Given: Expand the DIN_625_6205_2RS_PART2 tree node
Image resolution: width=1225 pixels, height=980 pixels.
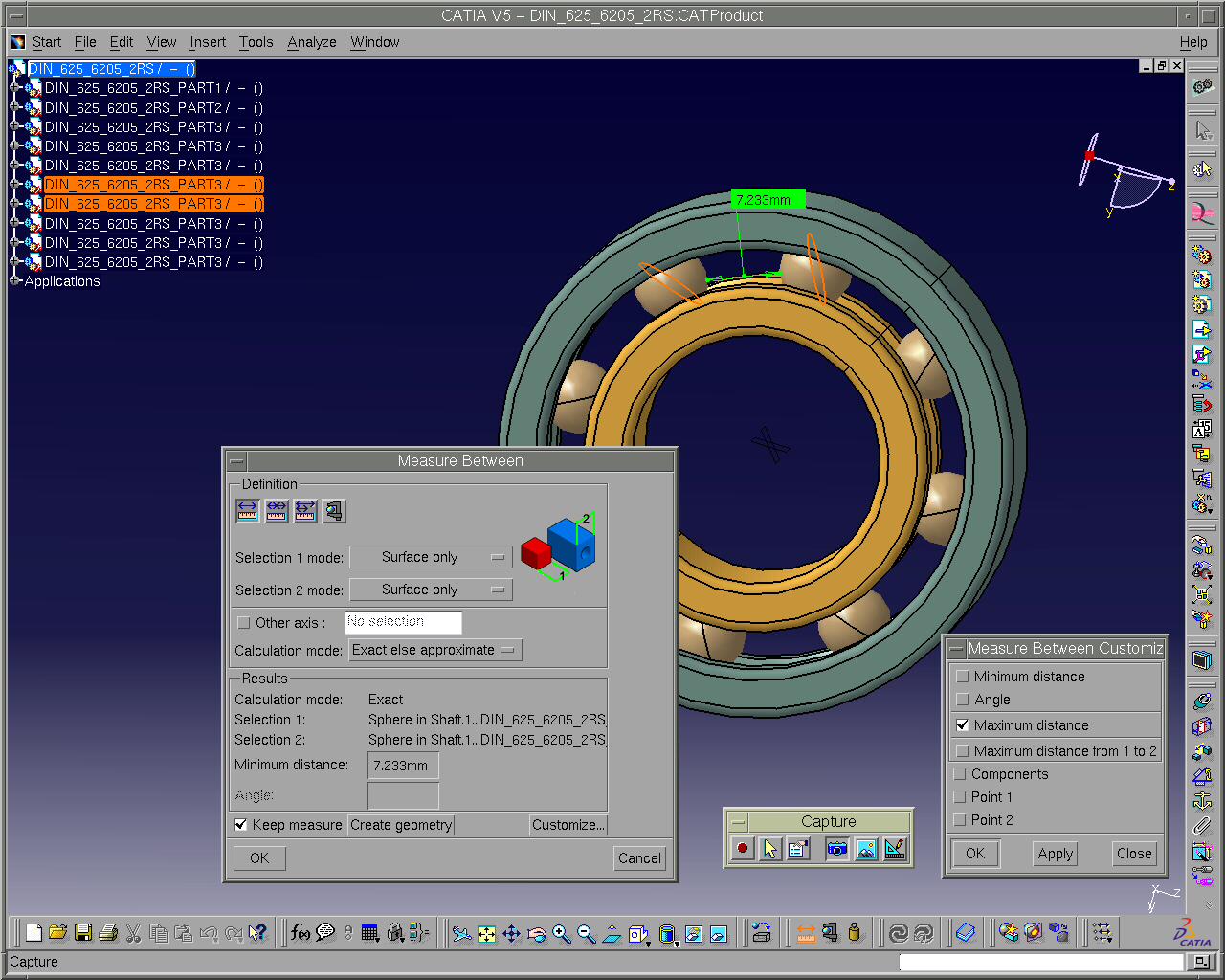Looking at the screenshot, I should click(15, 107).
